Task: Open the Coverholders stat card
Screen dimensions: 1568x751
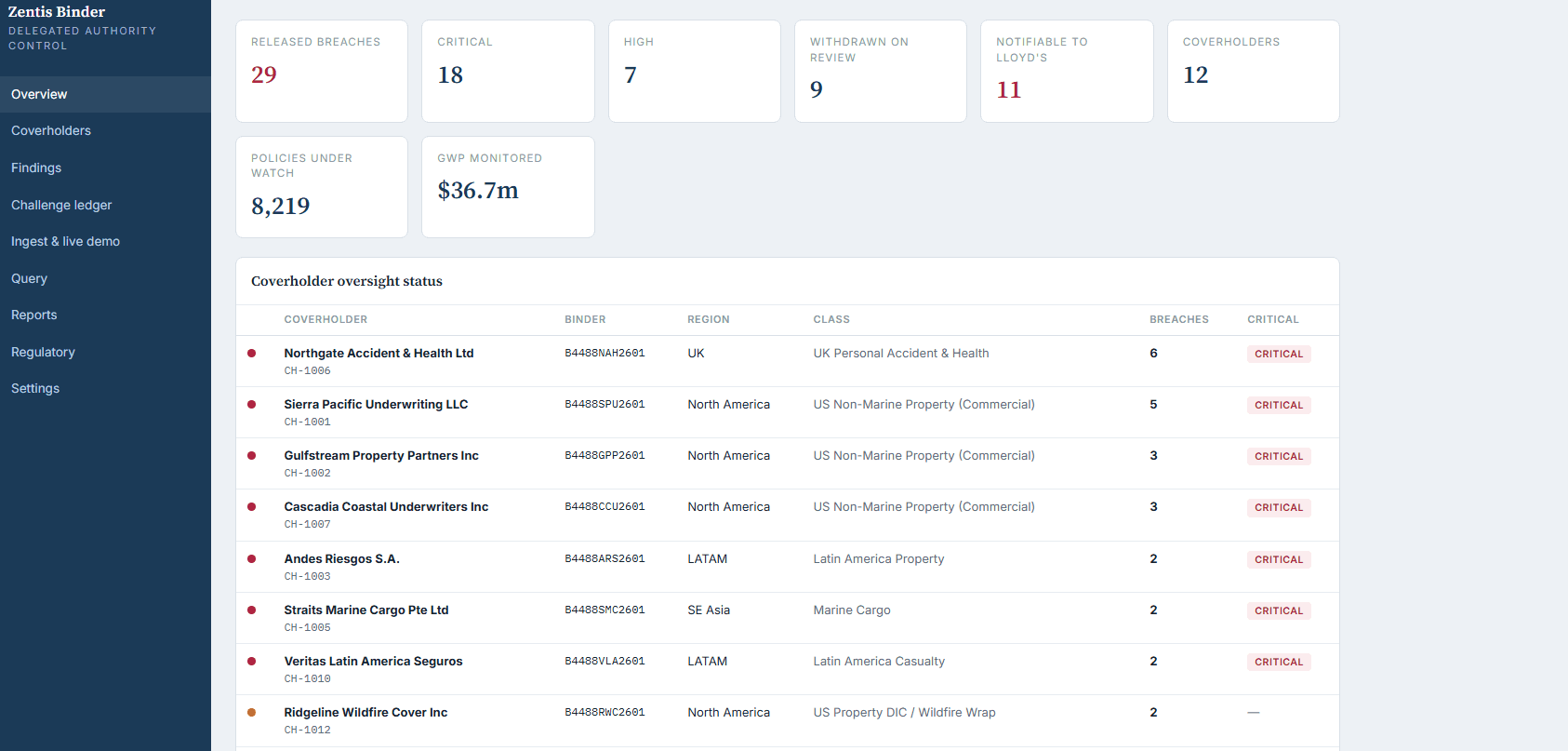Action: pos(1254,71)
